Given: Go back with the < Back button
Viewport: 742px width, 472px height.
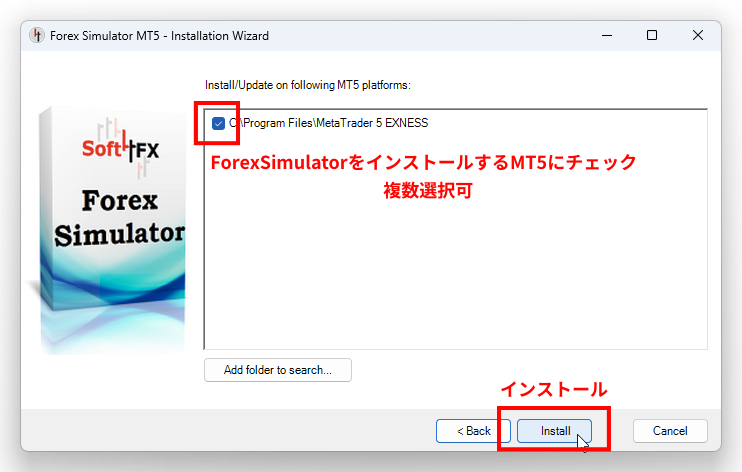Looking at the screenshot, I should pos(473,431).
